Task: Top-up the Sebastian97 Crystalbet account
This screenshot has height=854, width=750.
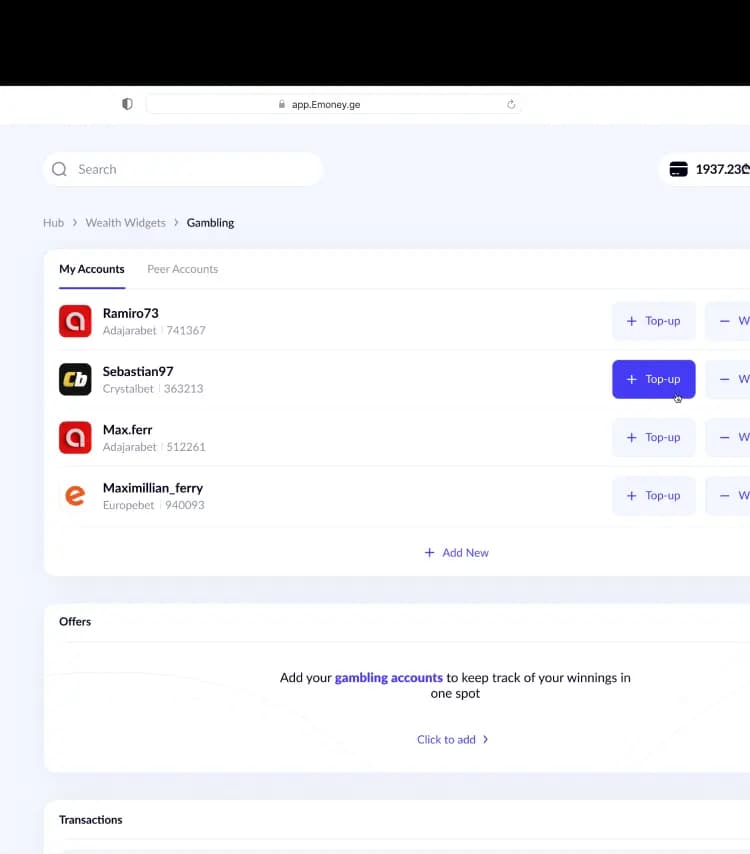Action: [x=653, y=379]
